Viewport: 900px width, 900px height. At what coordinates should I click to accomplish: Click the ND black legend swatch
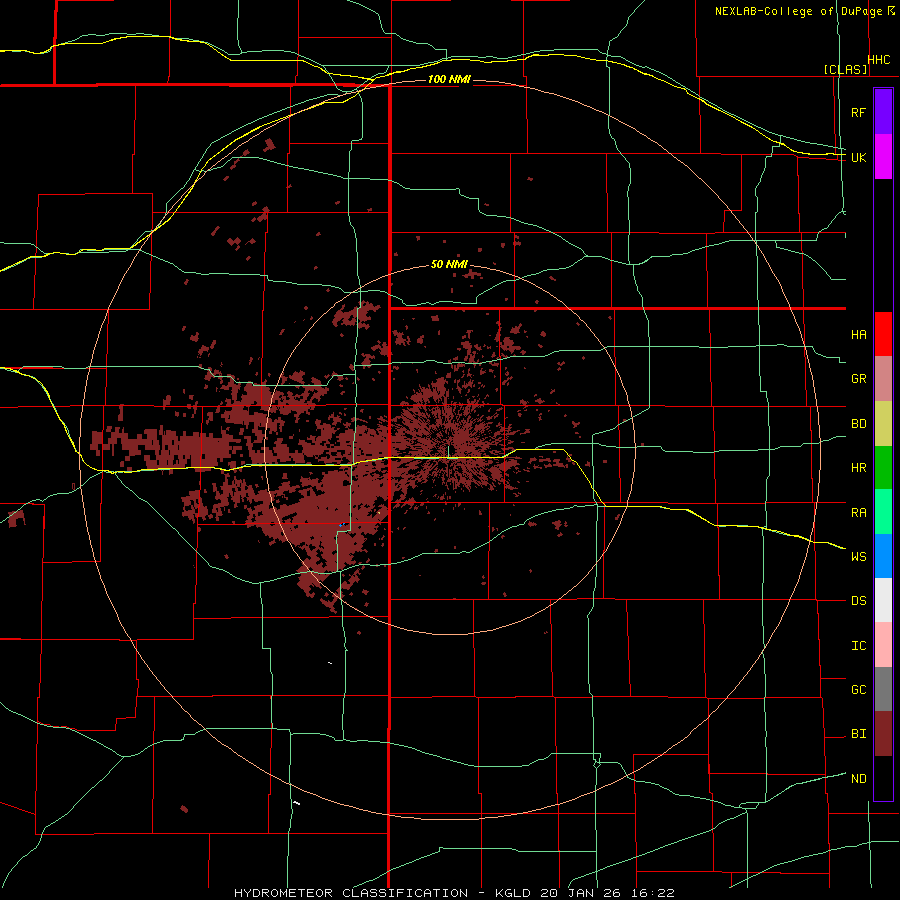pyautogui.click(x=883, y=778)
